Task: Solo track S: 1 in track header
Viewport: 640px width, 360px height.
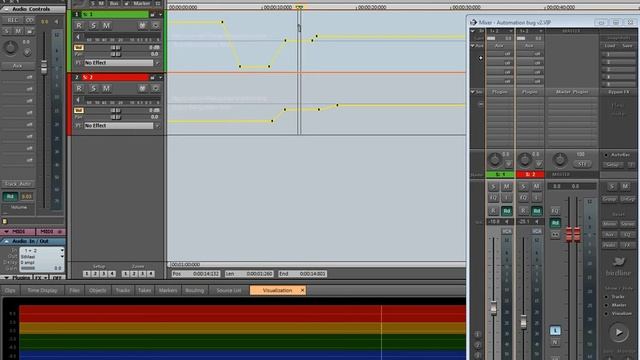Action: (x=93, y=26)
